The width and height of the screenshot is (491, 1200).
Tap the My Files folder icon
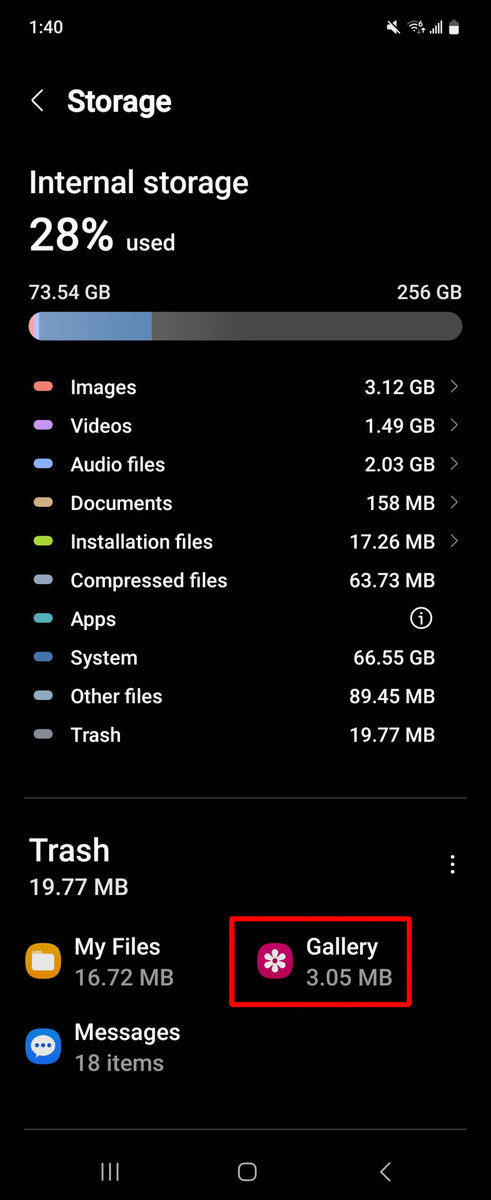[x=43, y=962]
